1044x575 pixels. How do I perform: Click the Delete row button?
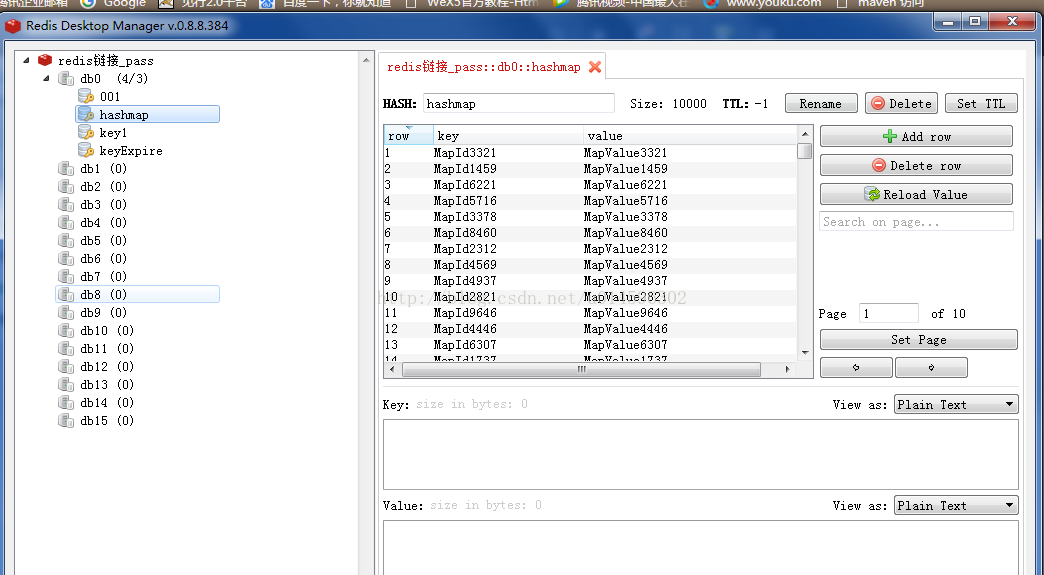point(916,166)
